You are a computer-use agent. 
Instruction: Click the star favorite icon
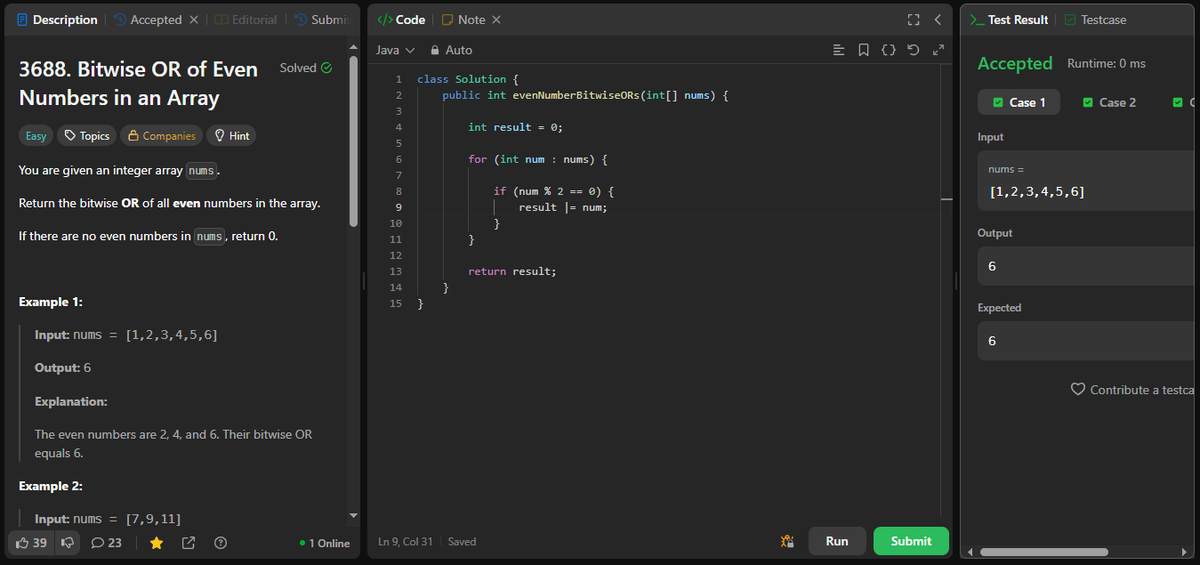pyautogui.click(x=157, y=543)
